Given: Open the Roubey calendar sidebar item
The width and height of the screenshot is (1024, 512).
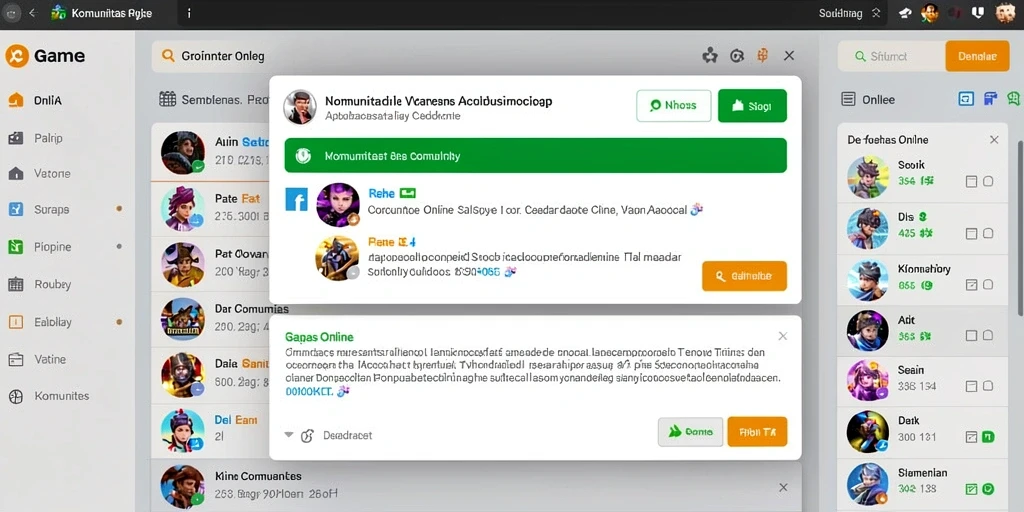Looking at the screenshot, I should 39,285.
